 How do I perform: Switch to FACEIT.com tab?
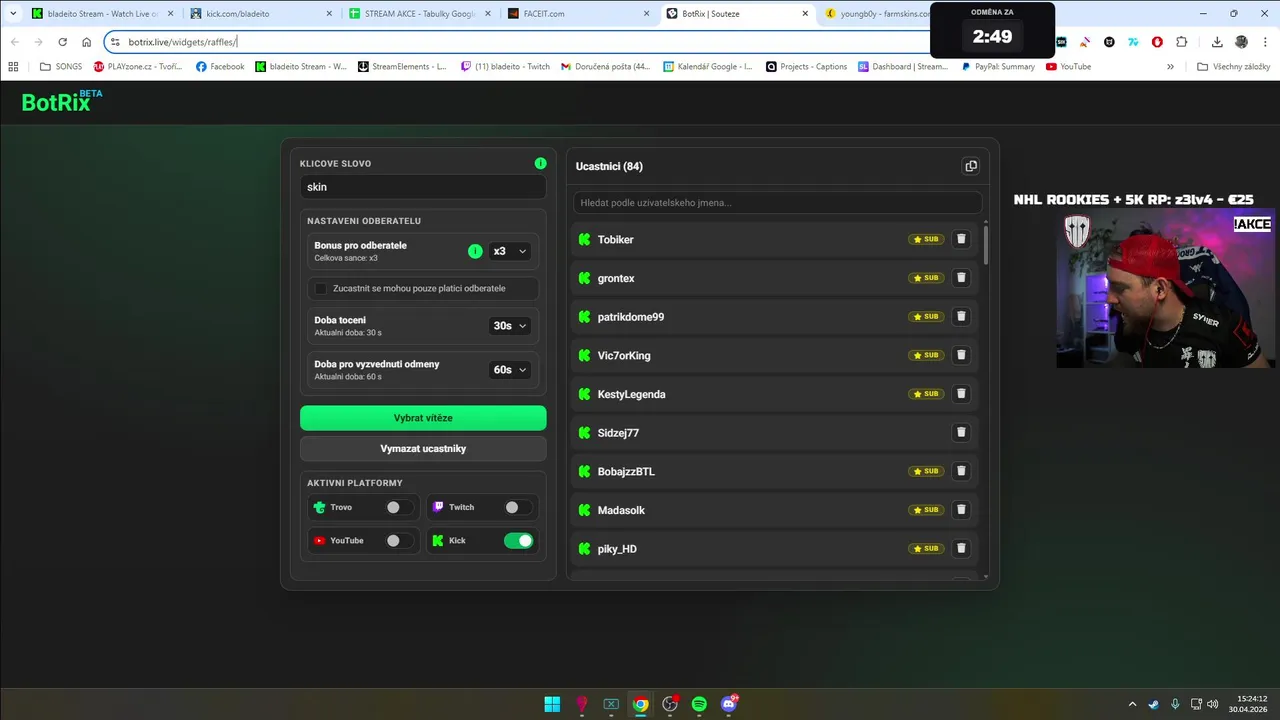577,14
